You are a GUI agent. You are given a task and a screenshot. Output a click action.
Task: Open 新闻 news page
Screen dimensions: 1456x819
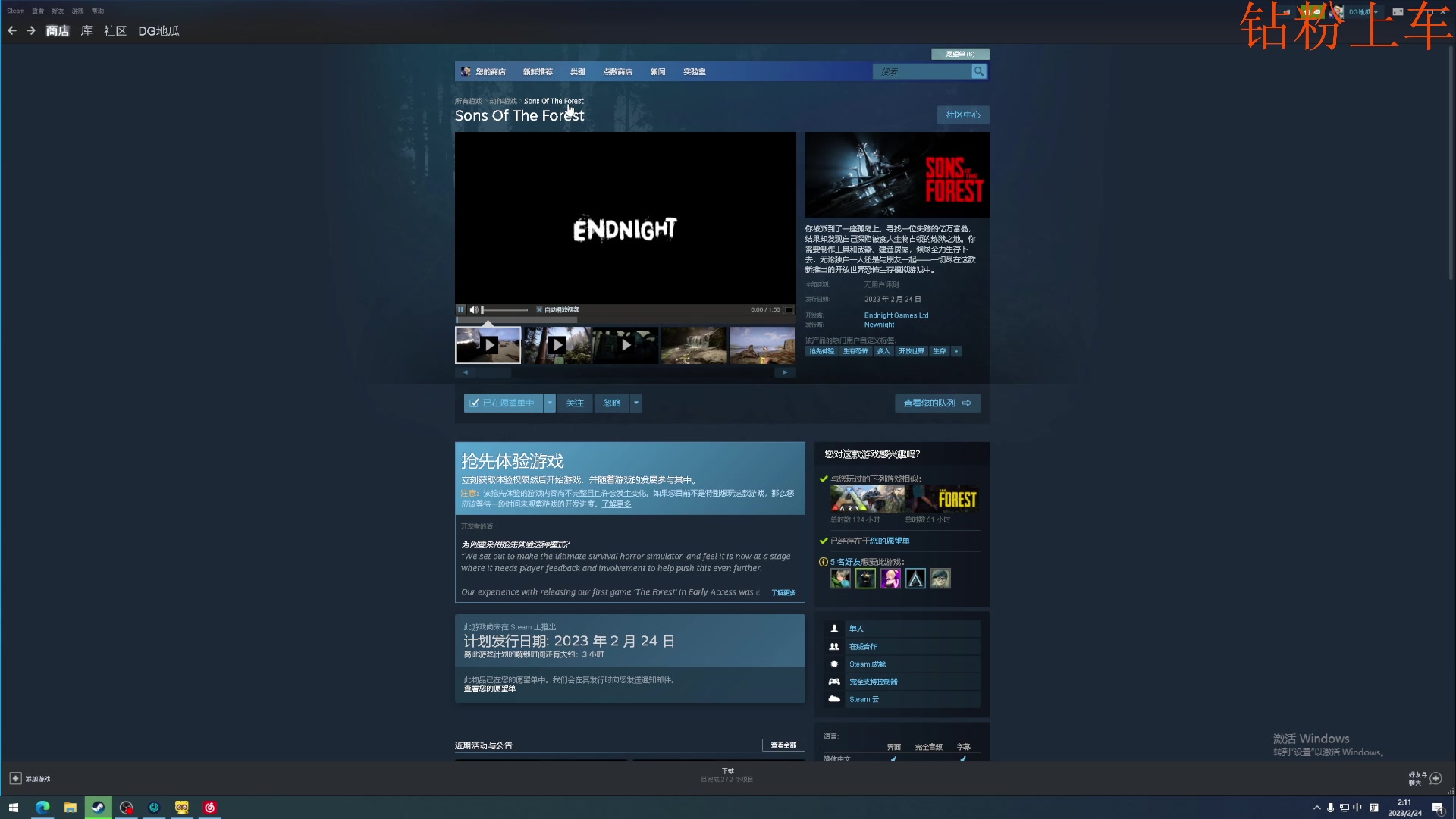(x=657, y=72)
